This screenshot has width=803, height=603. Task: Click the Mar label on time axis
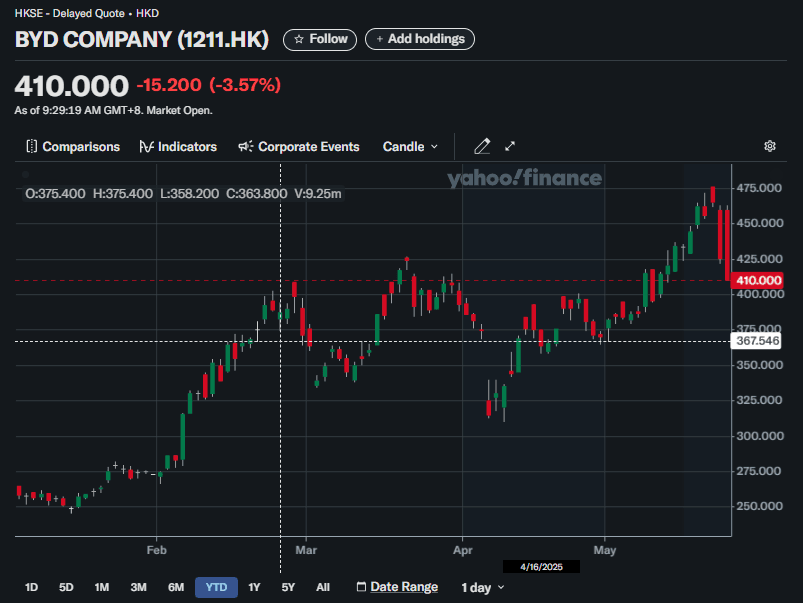[306, 550]
